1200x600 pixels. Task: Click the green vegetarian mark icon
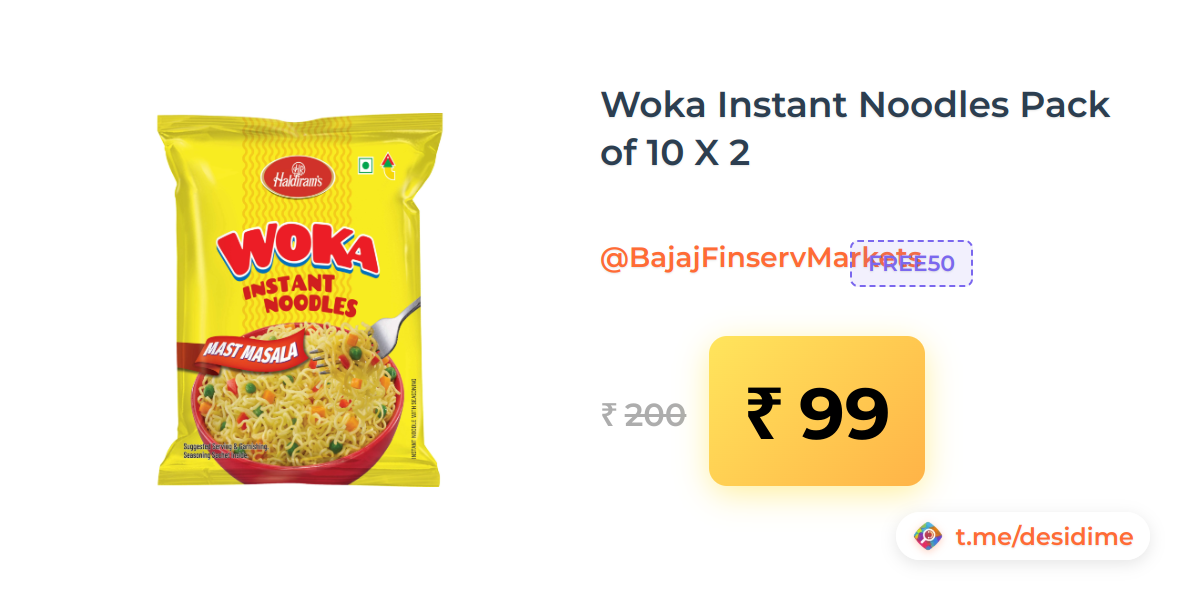tap(366, 166)
